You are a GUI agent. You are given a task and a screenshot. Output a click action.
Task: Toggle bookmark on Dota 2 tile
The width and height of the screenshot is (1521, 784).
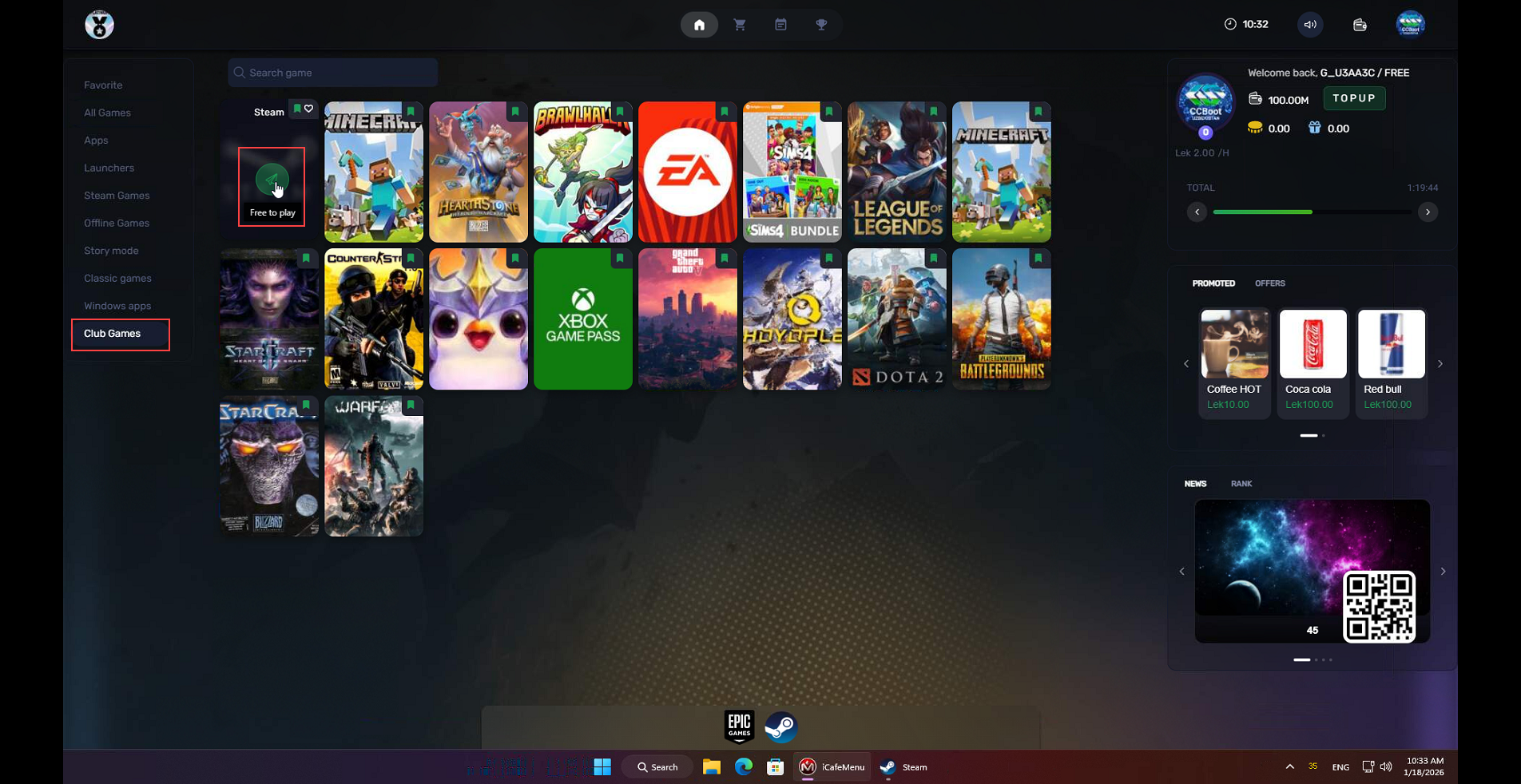pyautogui.click(x=934, y=258)
